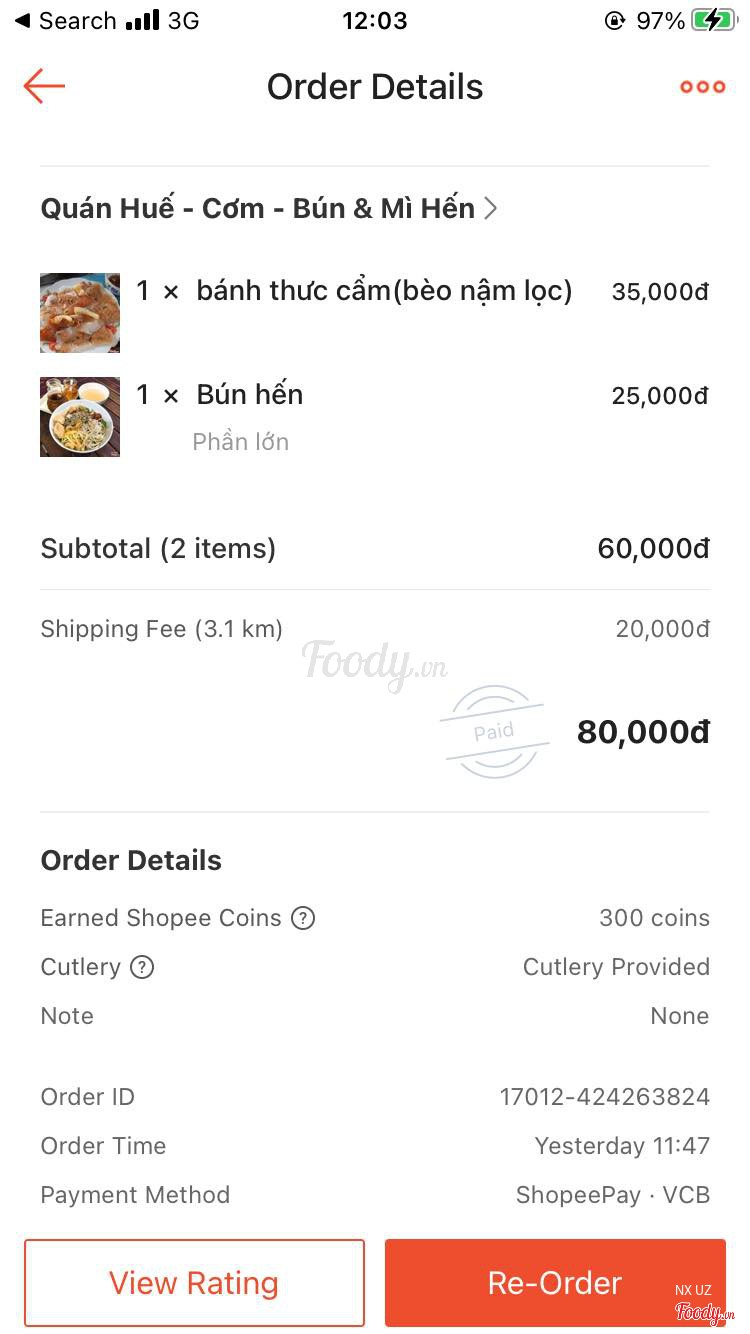Open the three-dot more options menu
This screenshot has height=1334, width=750.
point(702,87)
